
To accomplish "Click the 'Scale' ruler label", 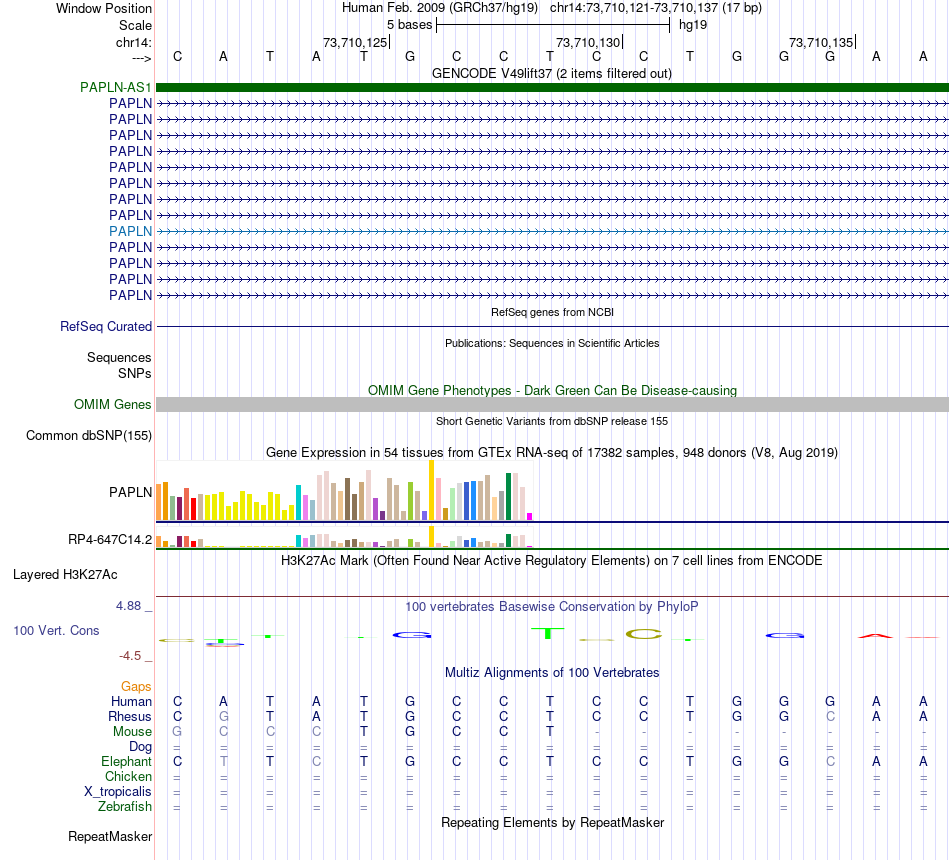I will (135, 25).
